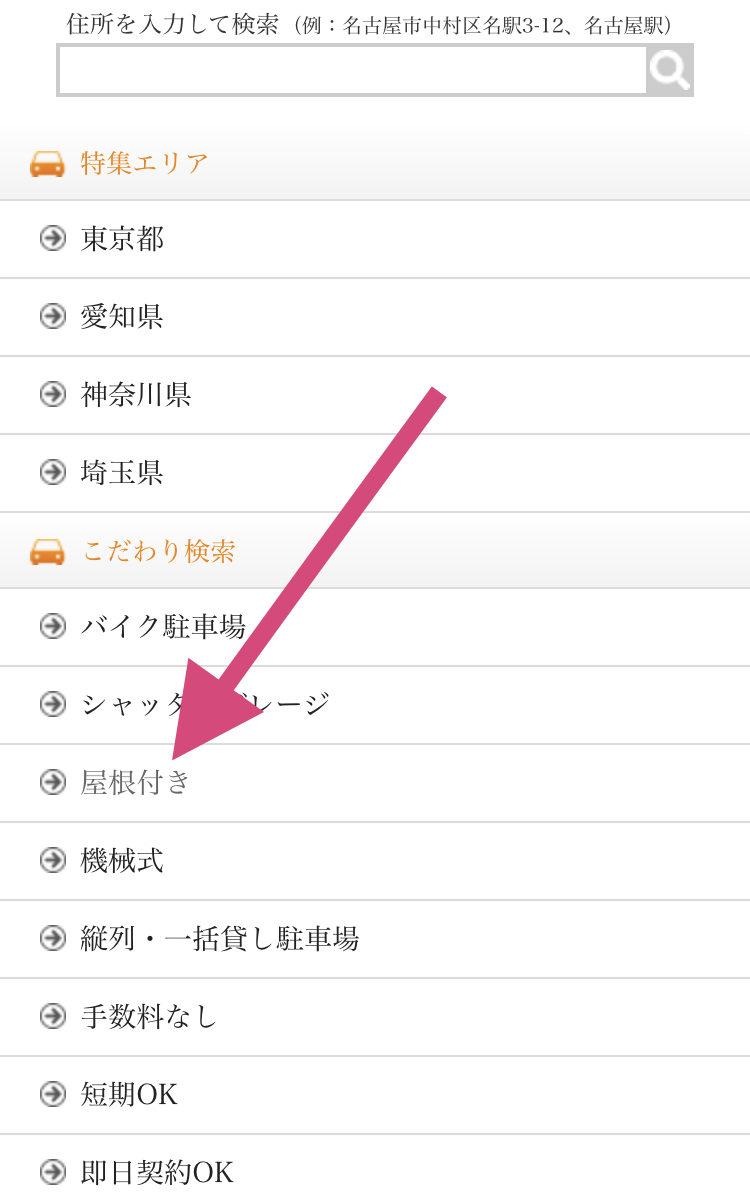The height and width of the screenshot is (1194, 750).
Task: Click arrow icon beside 手数料なし
Action: (53, 1016)
